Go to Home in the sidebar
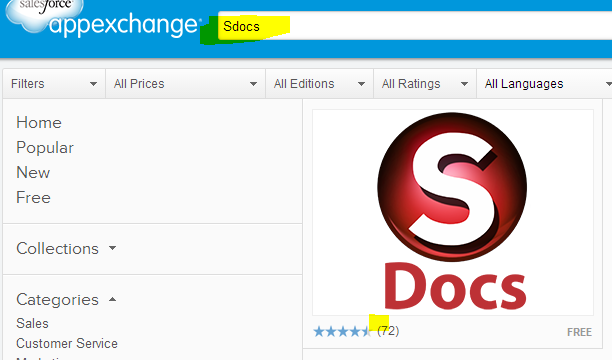Image resolution: width=612 pixels, height=360 pixels. click(x=39, y=123)
